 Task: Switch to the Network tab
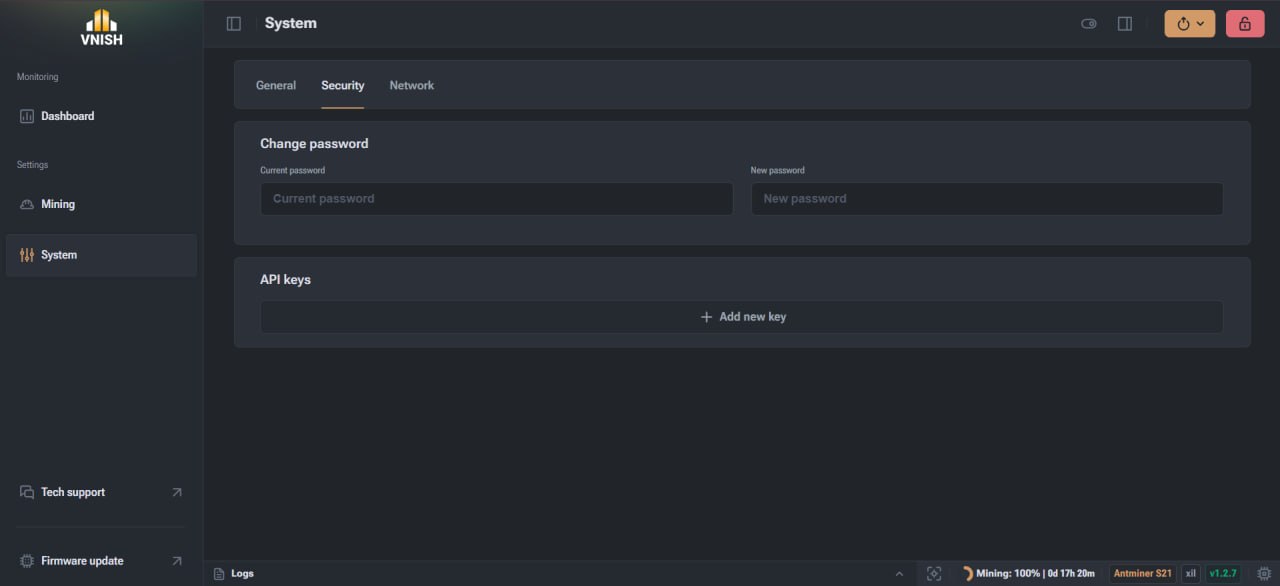(412, 86)
